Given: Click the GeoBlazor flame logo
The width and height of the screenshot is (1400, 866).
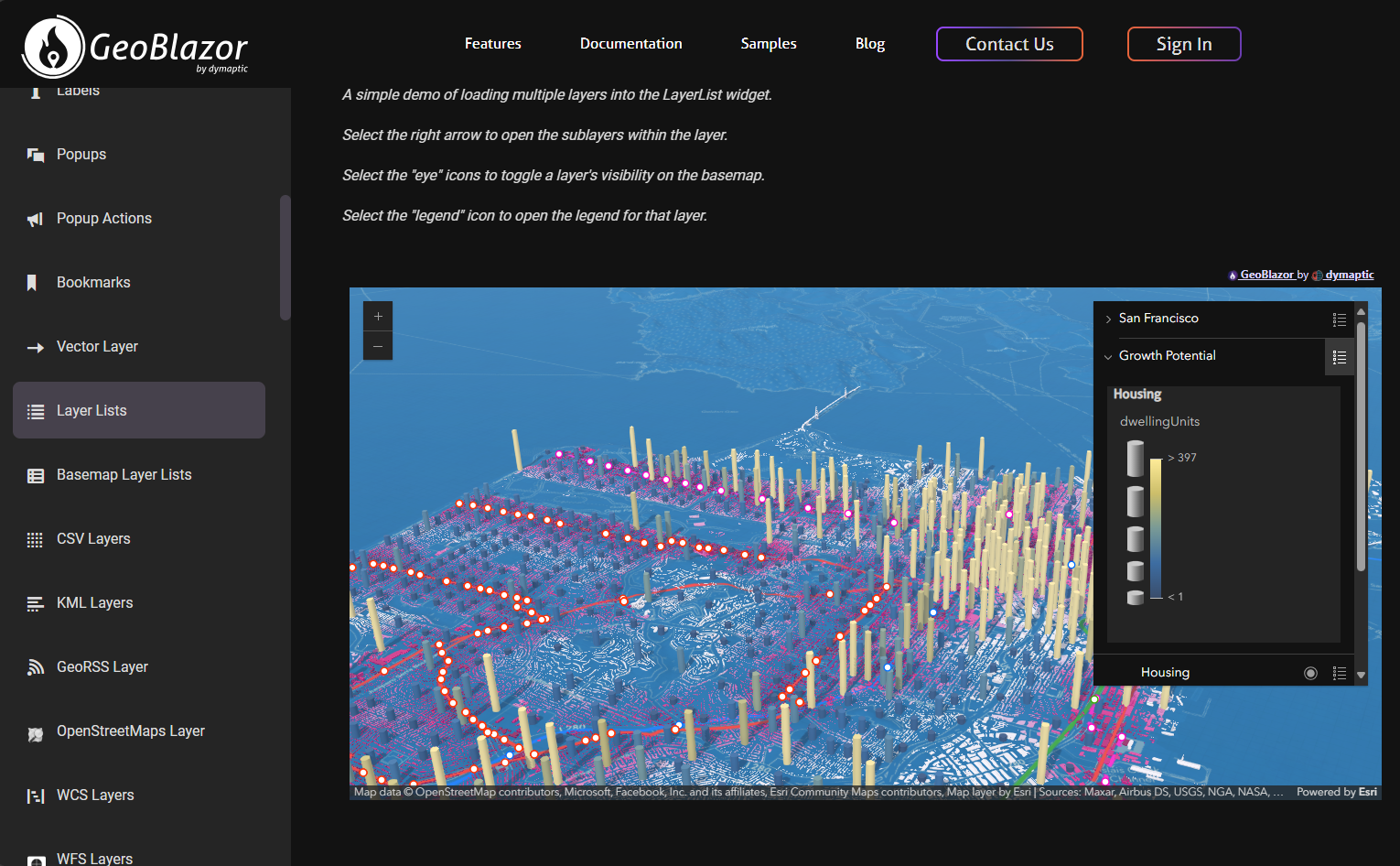Looking at the screenshot, I should coord(54,47).
